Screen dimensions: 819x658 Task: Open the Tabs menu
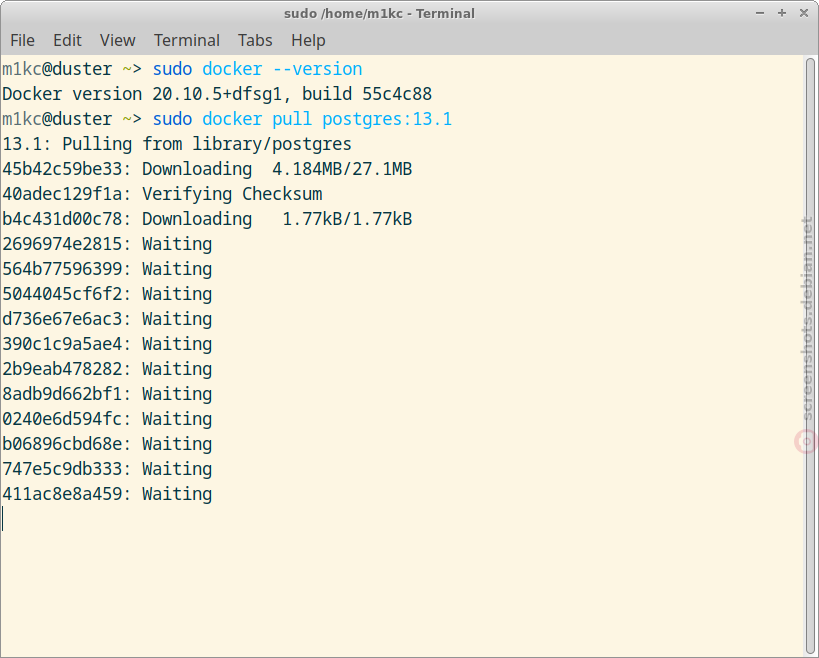point(255,40)
